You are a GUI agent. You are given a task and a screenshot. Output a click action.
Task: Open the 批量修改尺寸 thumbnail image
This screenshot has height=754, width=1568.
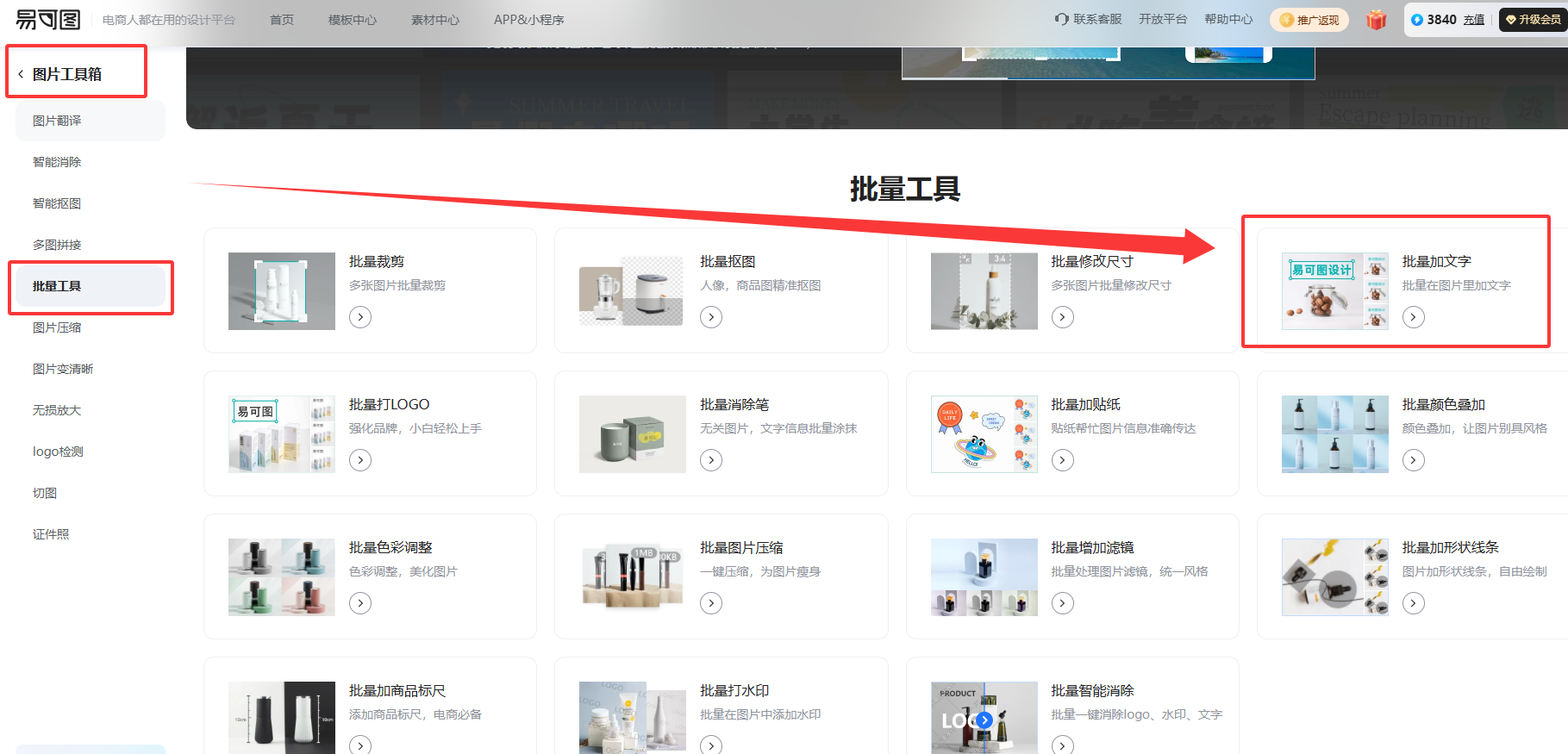coord(984,291)
